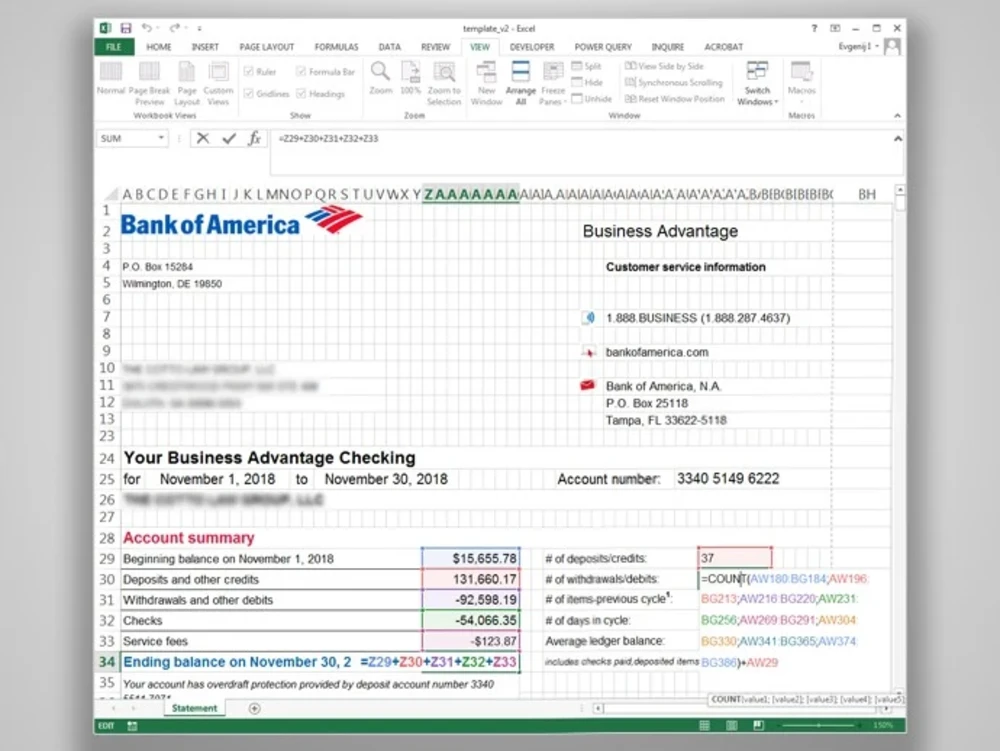Switch to the DEVELOPER tab
The image size is (1000, 751).
(x=532, y=47)
